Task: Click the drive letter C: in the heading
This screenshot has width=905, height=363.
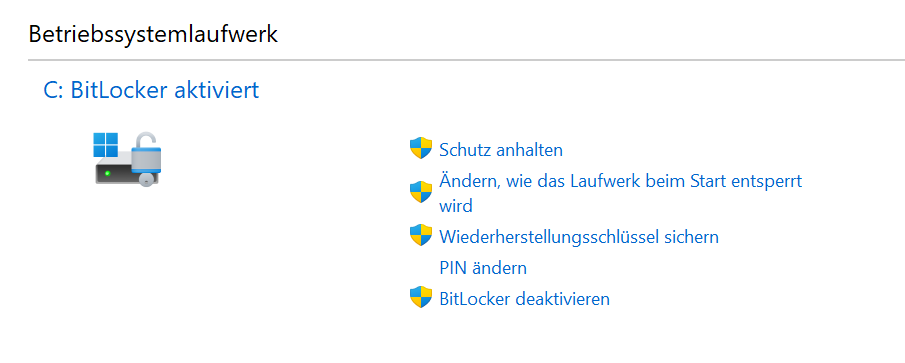Action: pyautogui.click(x=54, y=90)
